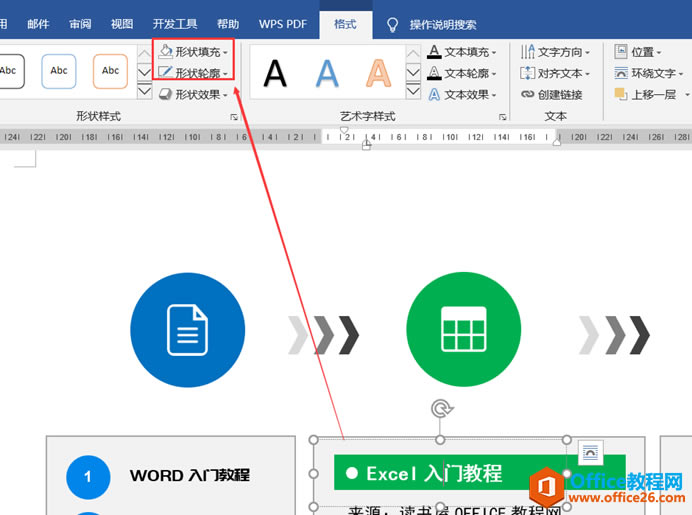
Task: Open the 艺术字样式 dialog launcher
Action: (x=502, y=117)
